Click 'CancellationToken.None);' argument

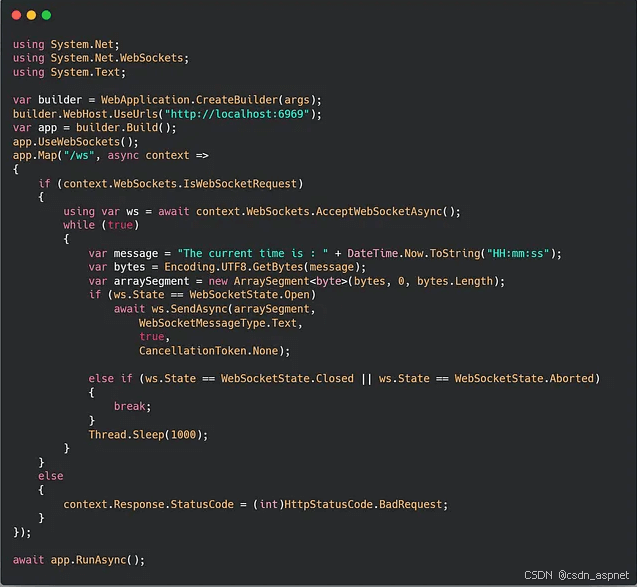coord(214,351)
